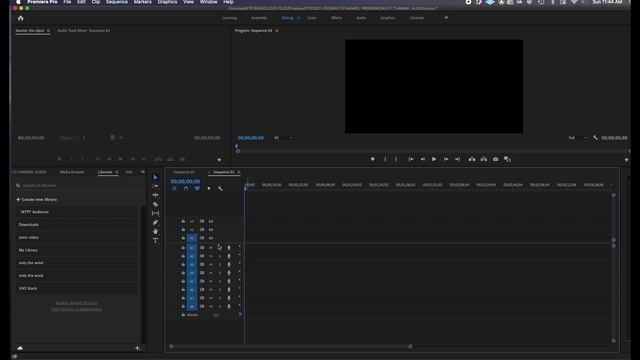Step forward one frame in Program monitor
This screenshot has height=360, width=640.
coord(446,159)
